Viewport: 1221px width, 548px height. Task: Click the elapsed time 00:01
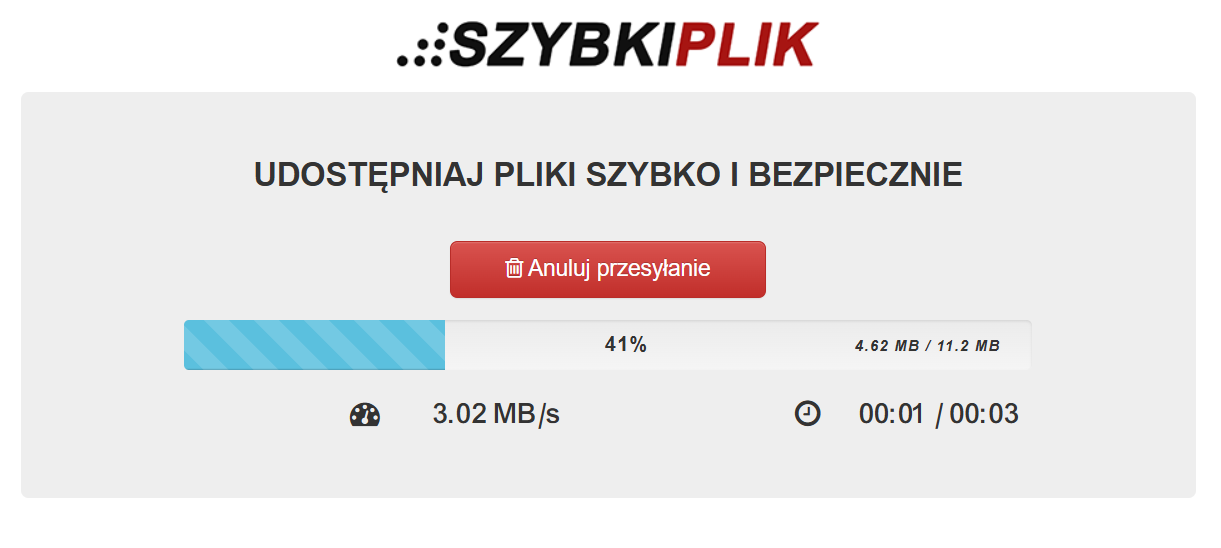891,414
